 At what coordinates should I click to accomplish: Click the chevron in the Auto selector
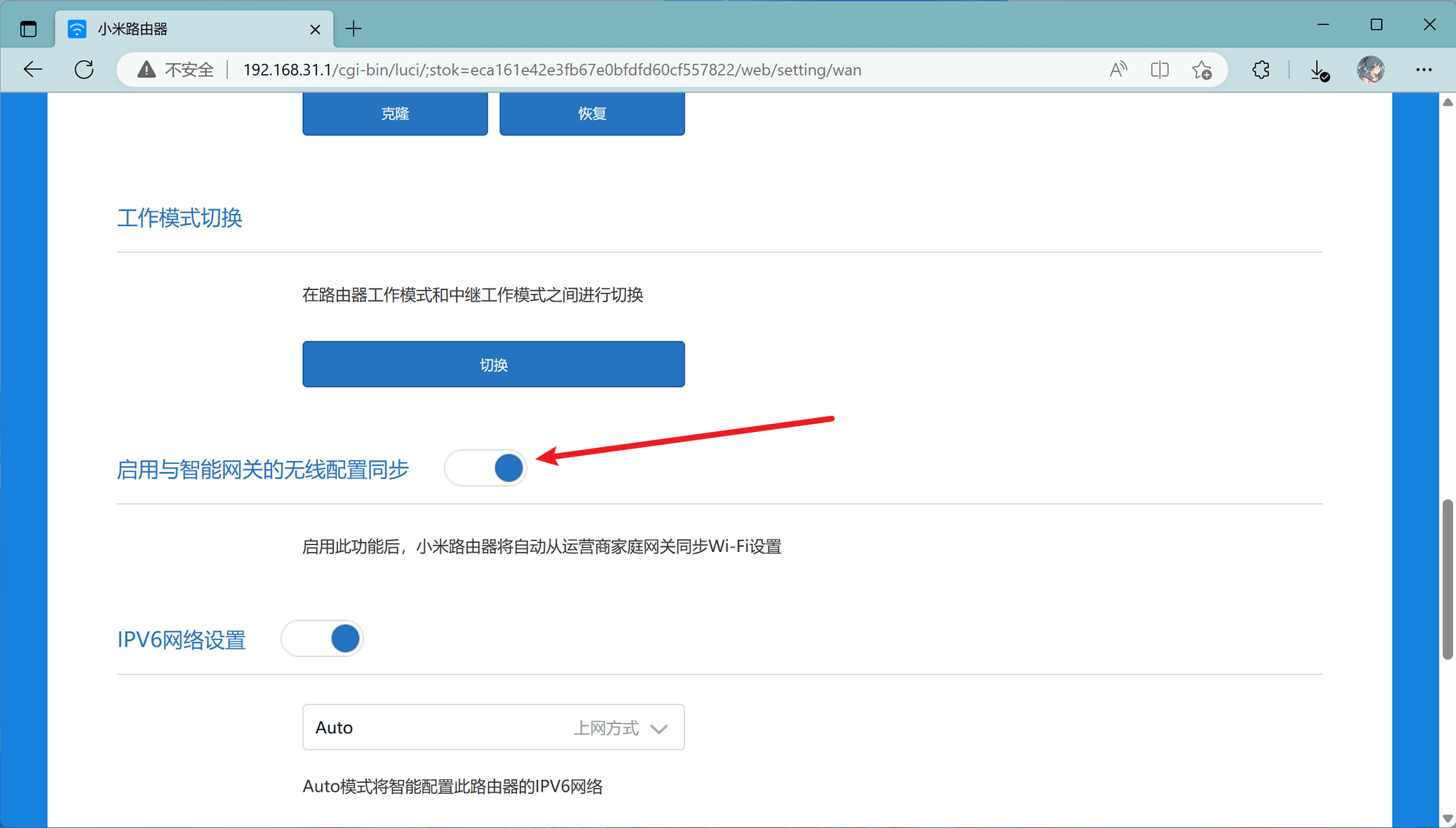(659, 728)
